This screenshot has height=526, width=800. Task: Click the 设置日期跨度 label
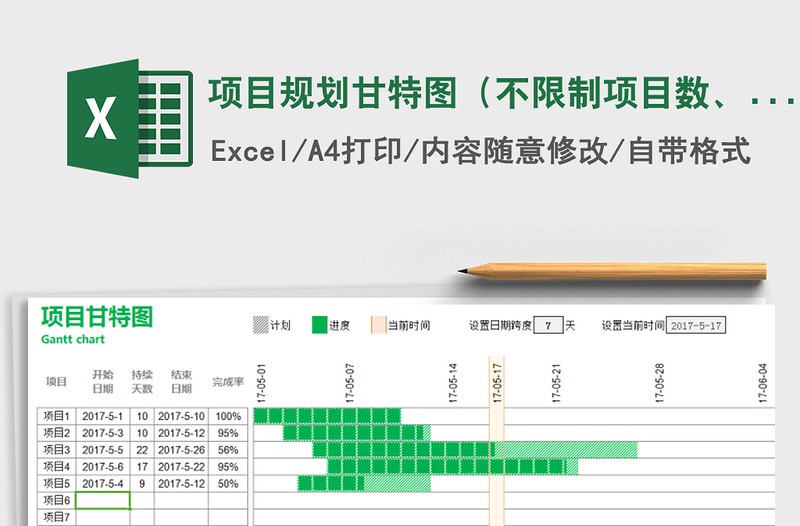click(500, 325)
